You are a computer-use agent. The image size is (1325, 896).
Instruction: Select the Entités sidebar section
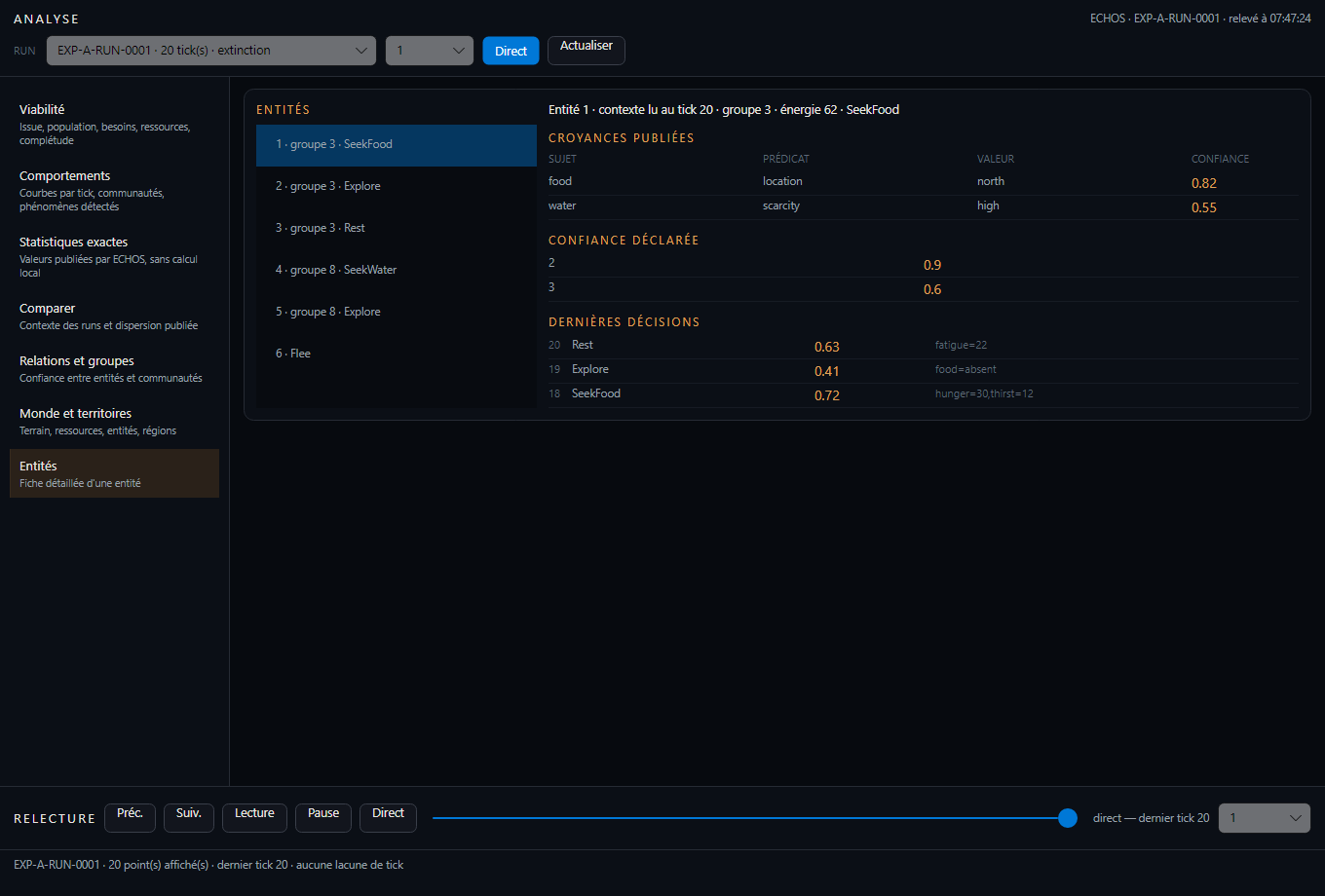(114, 473)
